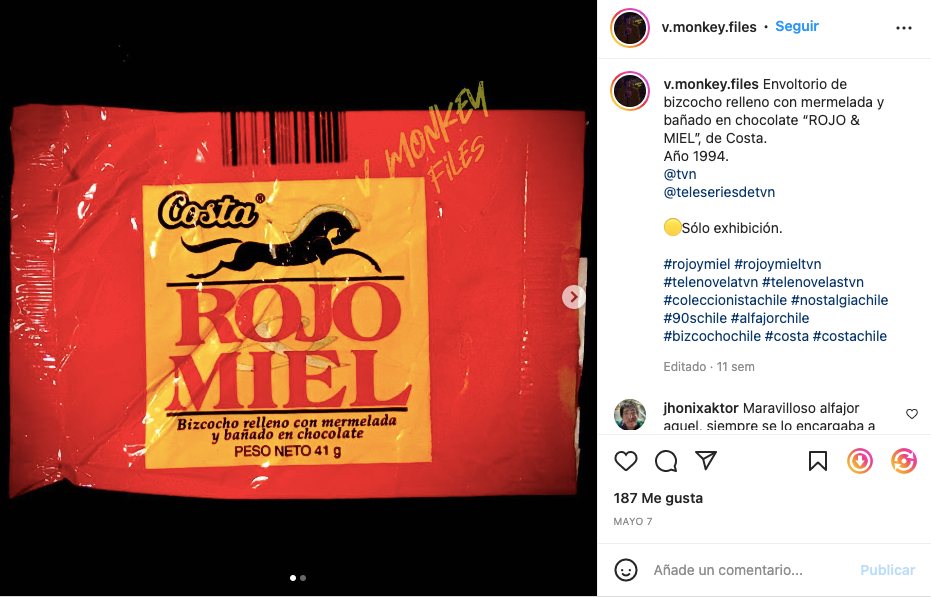The height and width of the screenshot is (597, 931).
Task: Open emoji picker smiley icon
Action: pyautogui.click(x=626, y=570)
